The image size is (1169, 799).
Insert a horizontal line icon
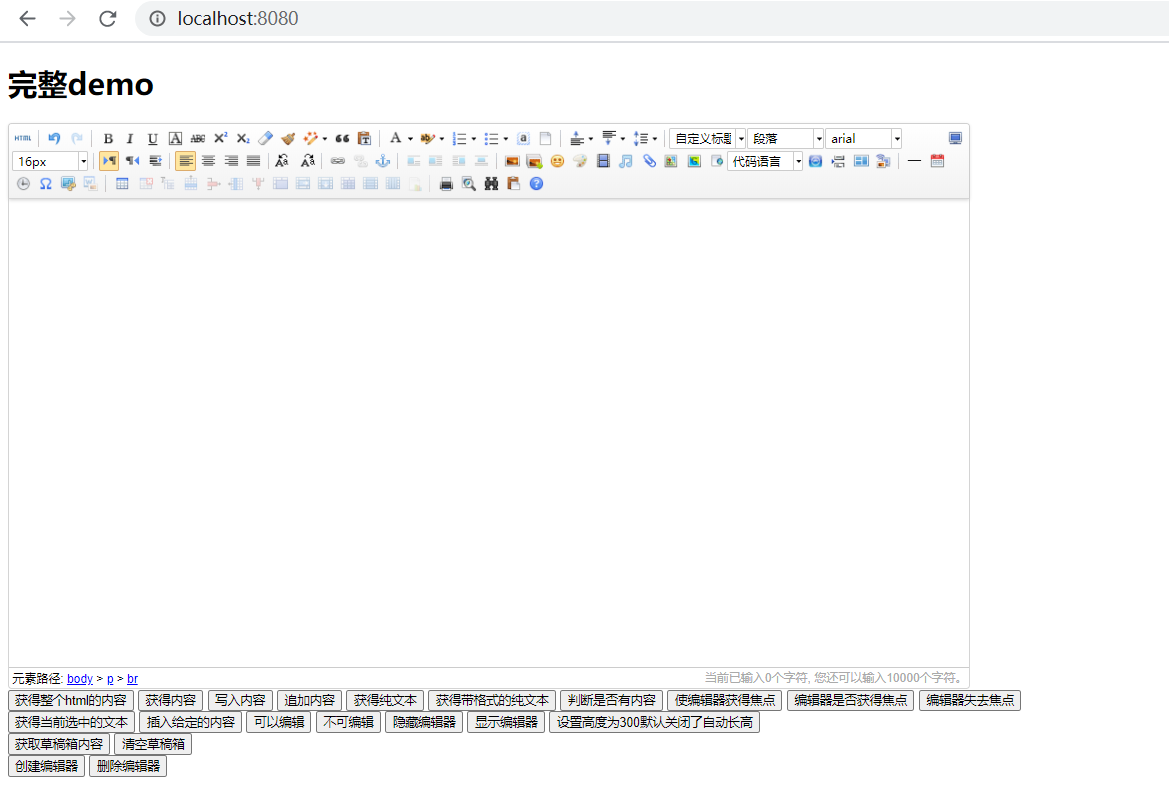click(x=914, y=161)
